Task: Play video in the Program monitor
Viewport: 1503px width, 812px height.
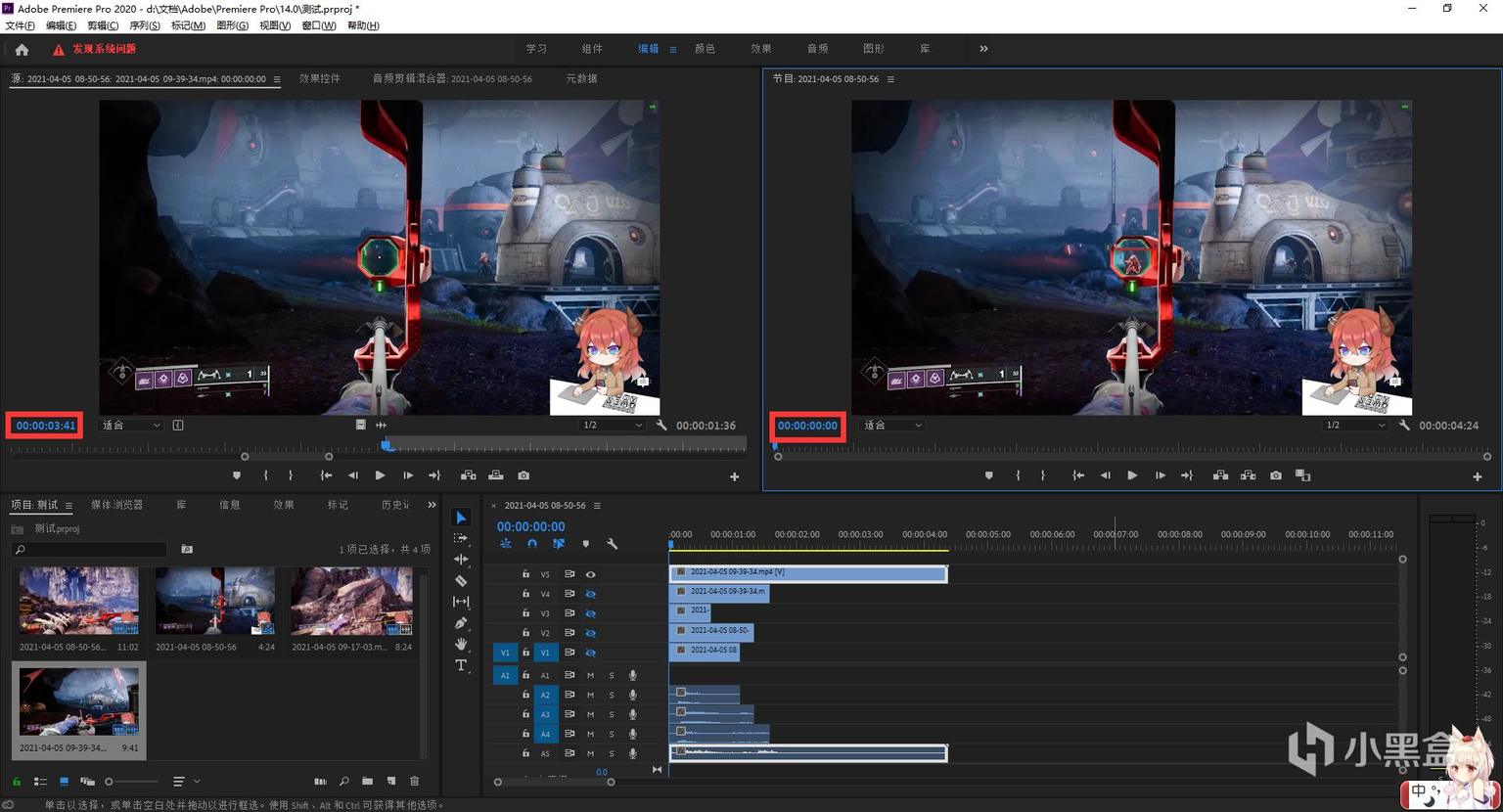Action: coord(1132,475)
